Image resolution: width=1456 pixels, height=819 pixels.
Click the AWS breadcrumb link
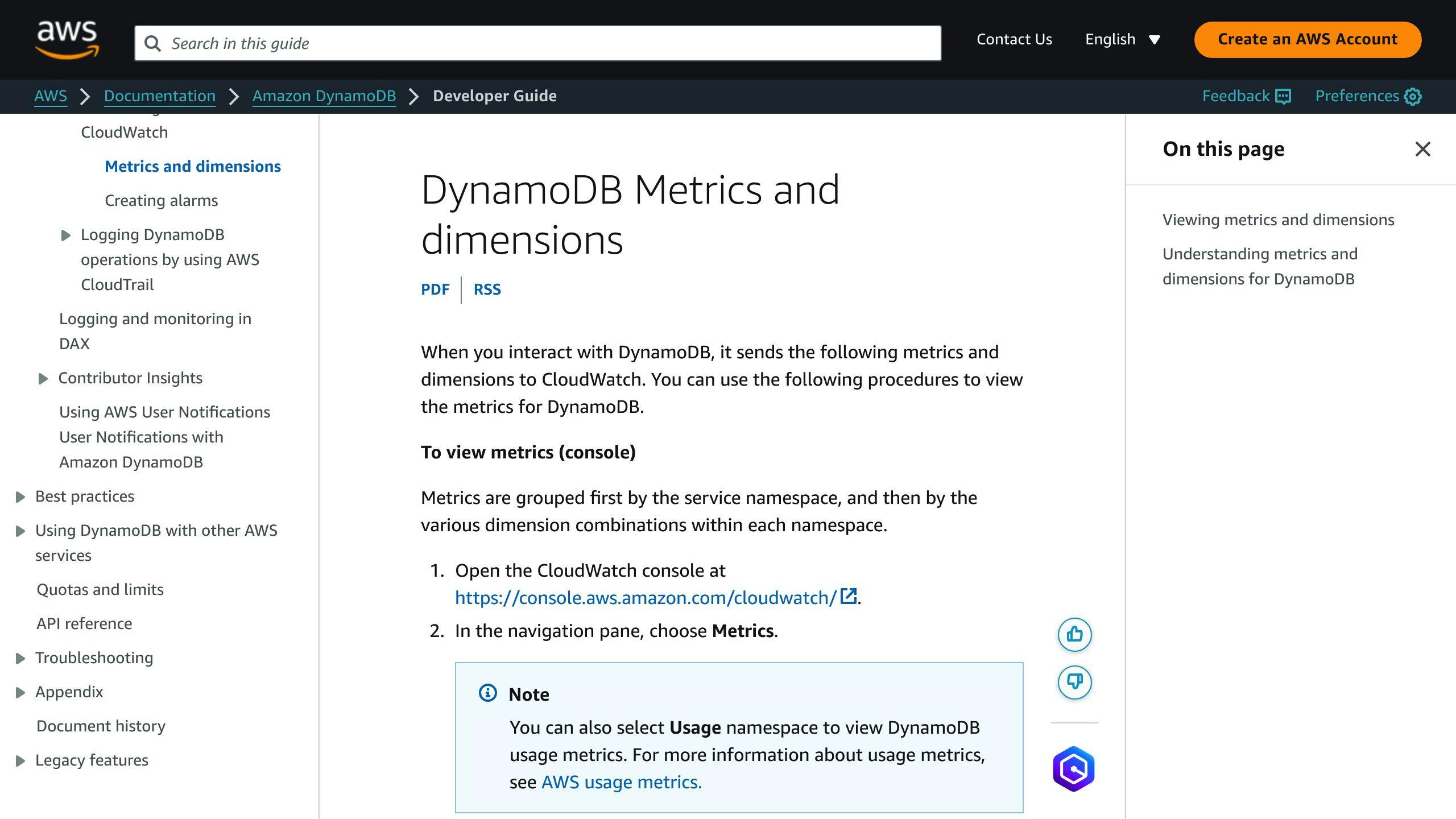tap(51, 96)
